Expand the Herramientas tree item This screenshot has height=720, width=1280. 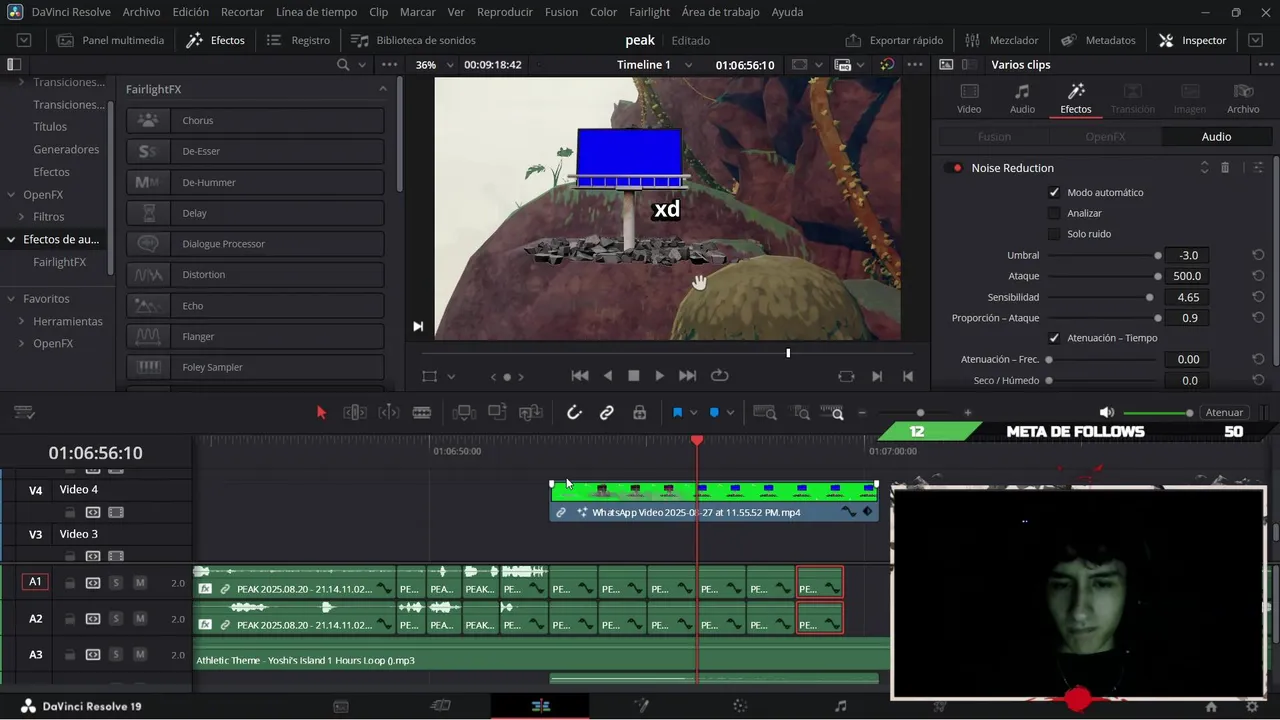[x=21, y=321]
